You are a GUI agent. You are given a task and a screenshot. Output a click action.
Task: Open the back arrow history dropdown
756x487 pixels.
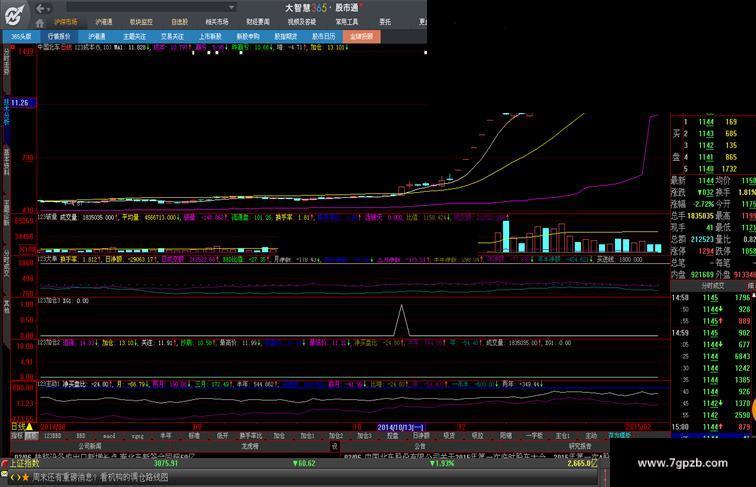[49, 9]
